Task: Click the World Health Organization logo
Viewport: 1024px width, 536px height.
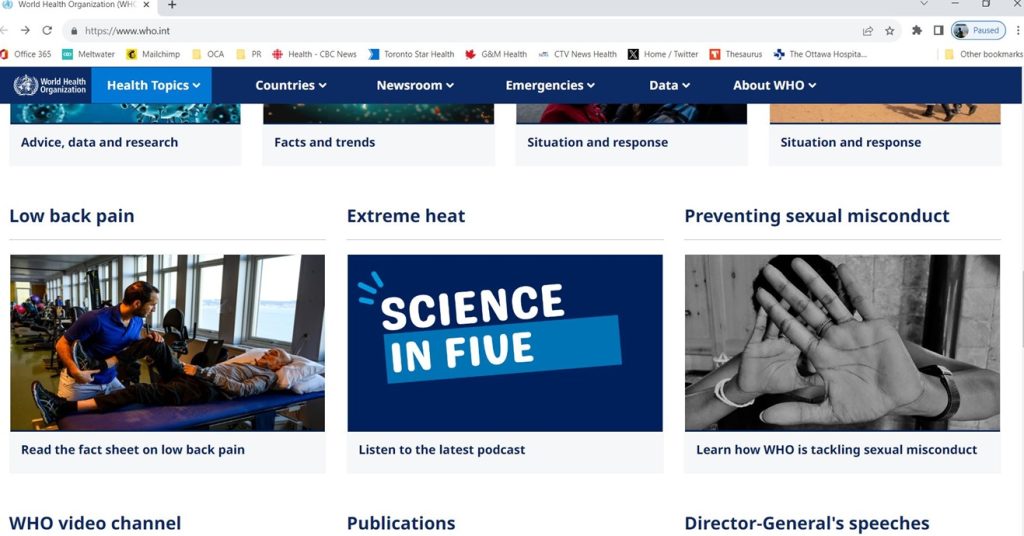Action: tap(50, 85)
